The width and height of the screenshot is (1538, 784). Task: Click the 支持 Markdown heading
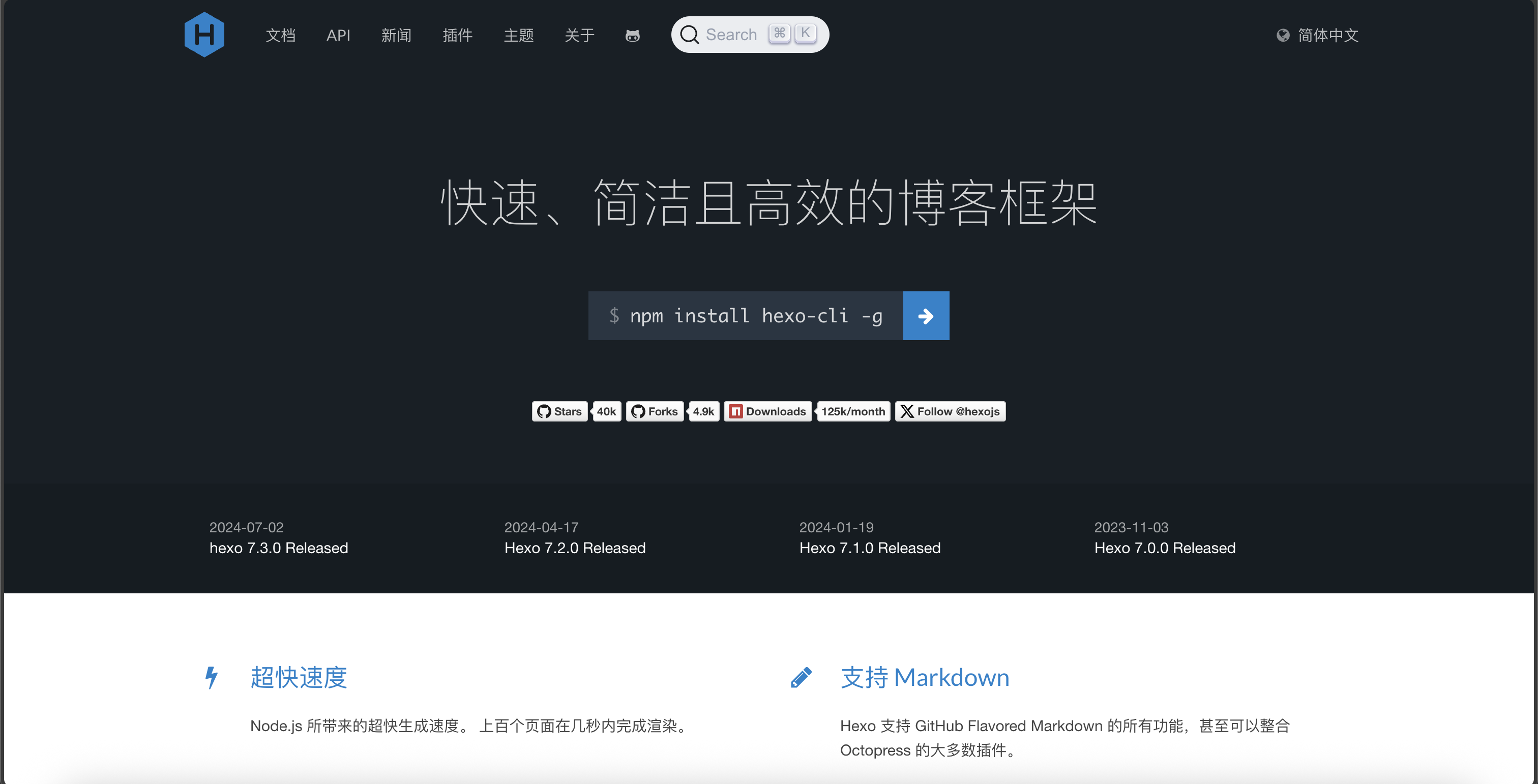click(x=925, y=678)
